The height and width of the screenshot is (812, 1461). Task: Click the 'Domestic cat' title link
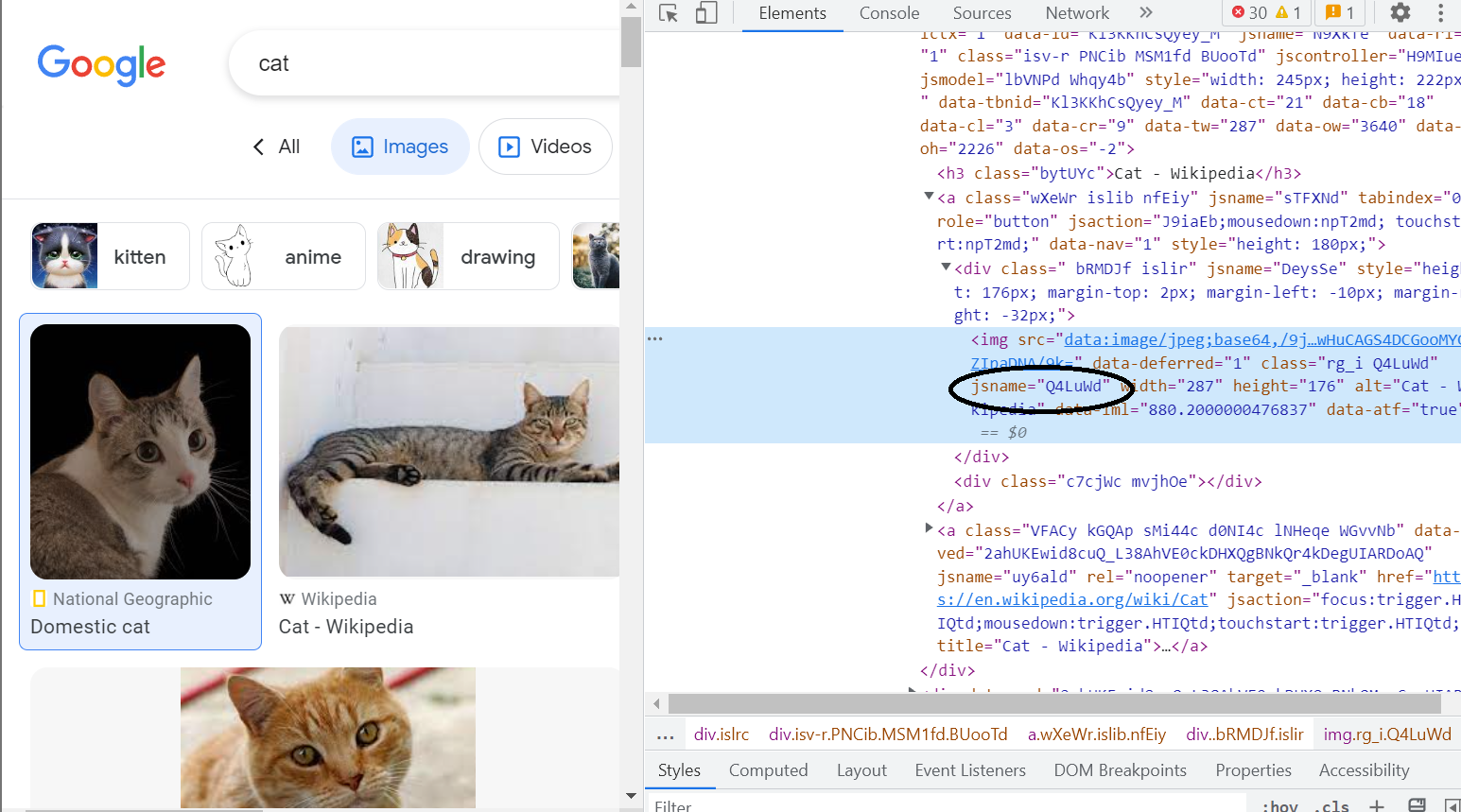(x=90, y=627)
